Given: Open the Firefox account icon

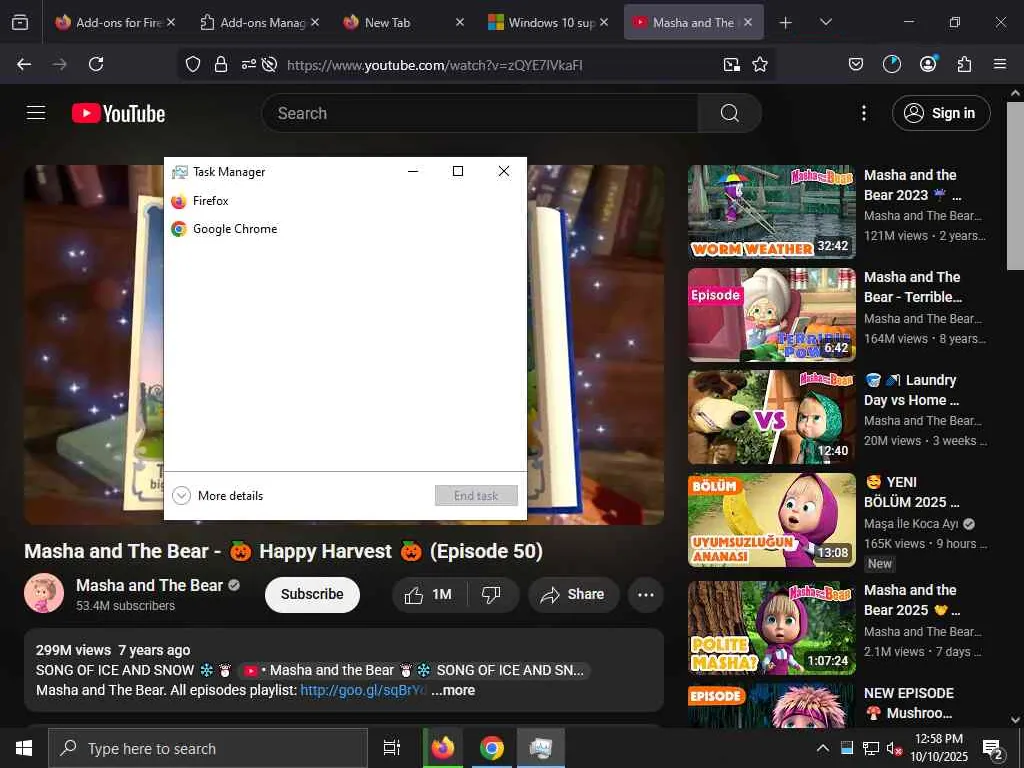Looking at the screenshot, I should click(928, 63).
